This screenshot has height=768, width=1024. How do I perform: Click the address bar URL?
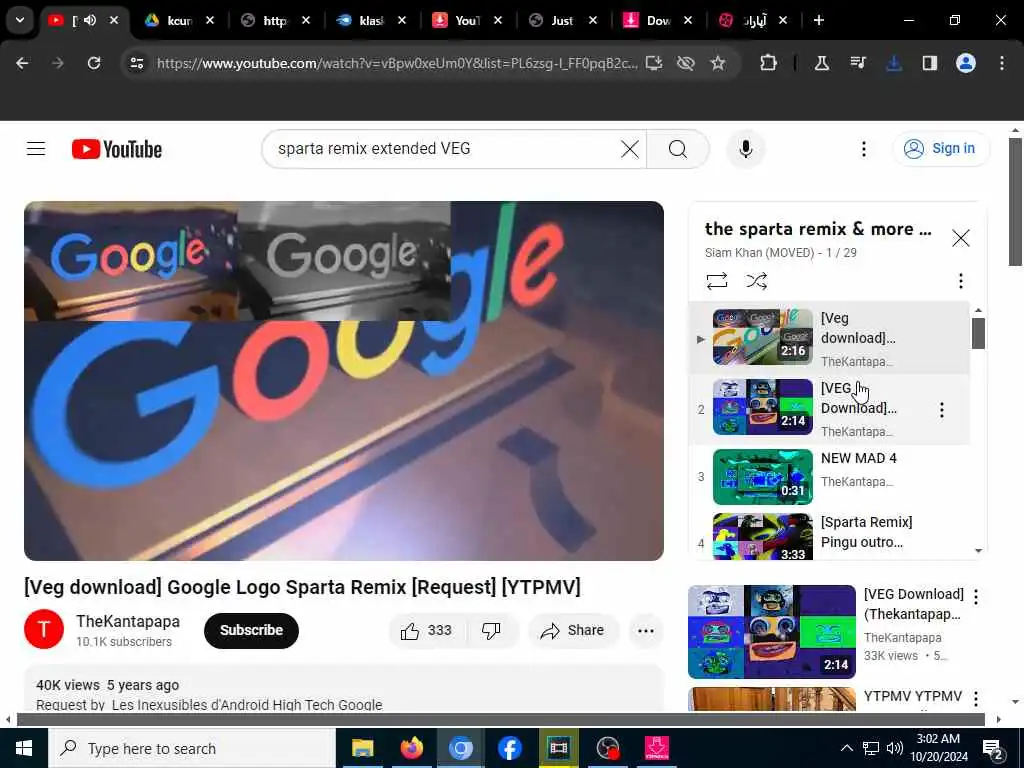tap(396, 63)
